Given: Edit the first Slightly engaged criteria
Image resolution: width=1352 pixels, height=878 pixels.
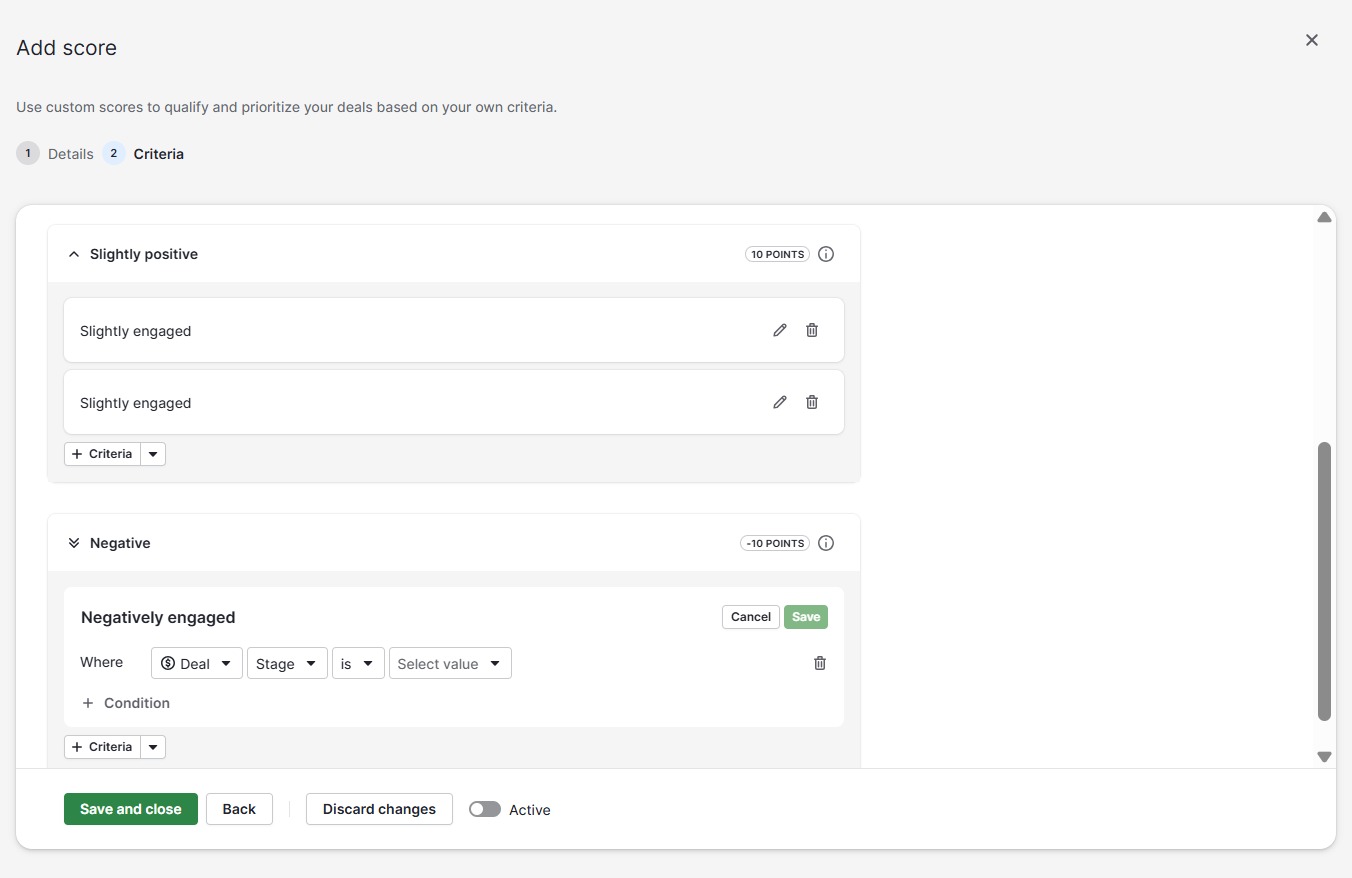Looking at the screenshot, I should [780, 330].
